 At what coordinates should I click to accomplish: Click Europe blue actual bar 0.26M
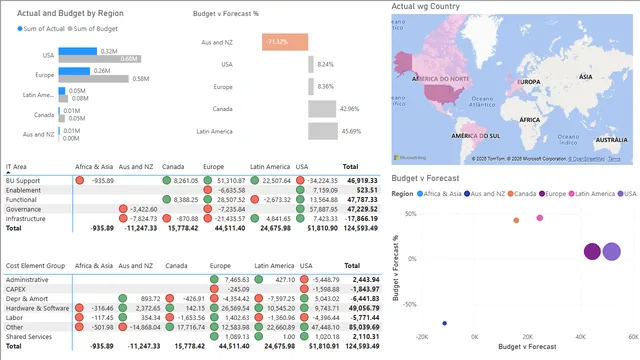(74, 71)
